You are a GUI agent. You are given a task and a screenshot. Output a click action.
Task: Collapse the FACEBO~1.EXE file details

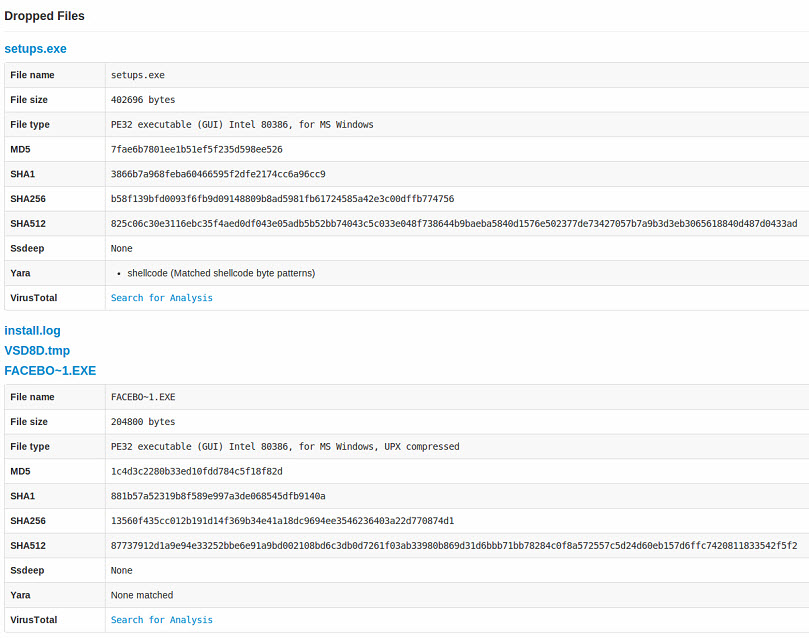tap(50, 371)
